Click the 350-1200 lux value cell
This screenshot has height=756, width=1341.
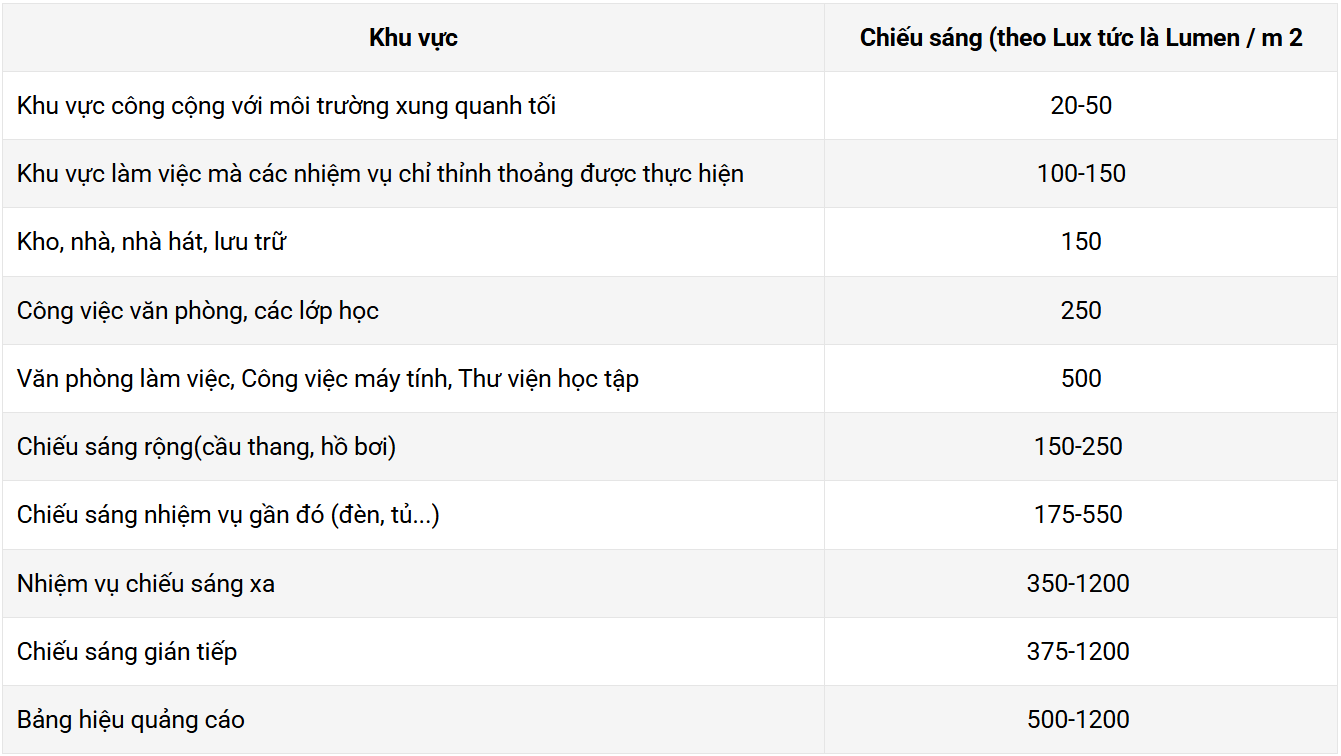click(1078, 583)
